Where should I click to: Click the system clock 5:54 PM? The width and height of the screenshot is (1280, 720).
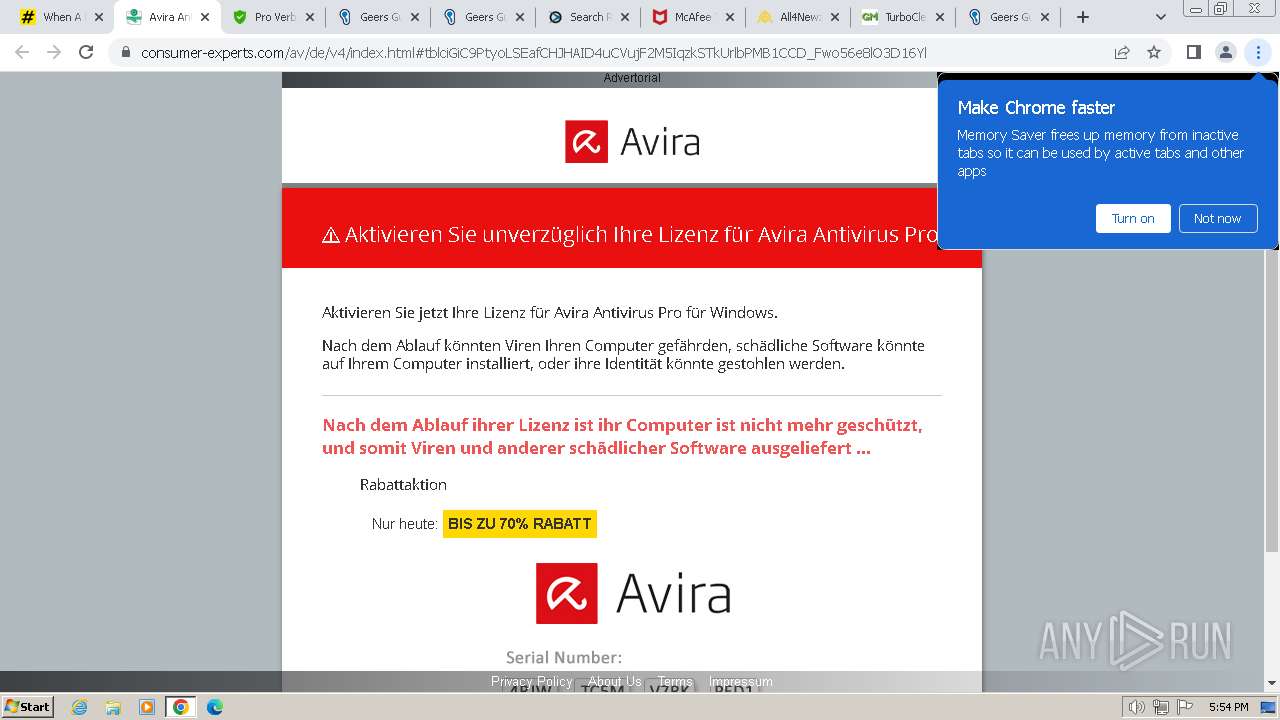click(1228, 707)
